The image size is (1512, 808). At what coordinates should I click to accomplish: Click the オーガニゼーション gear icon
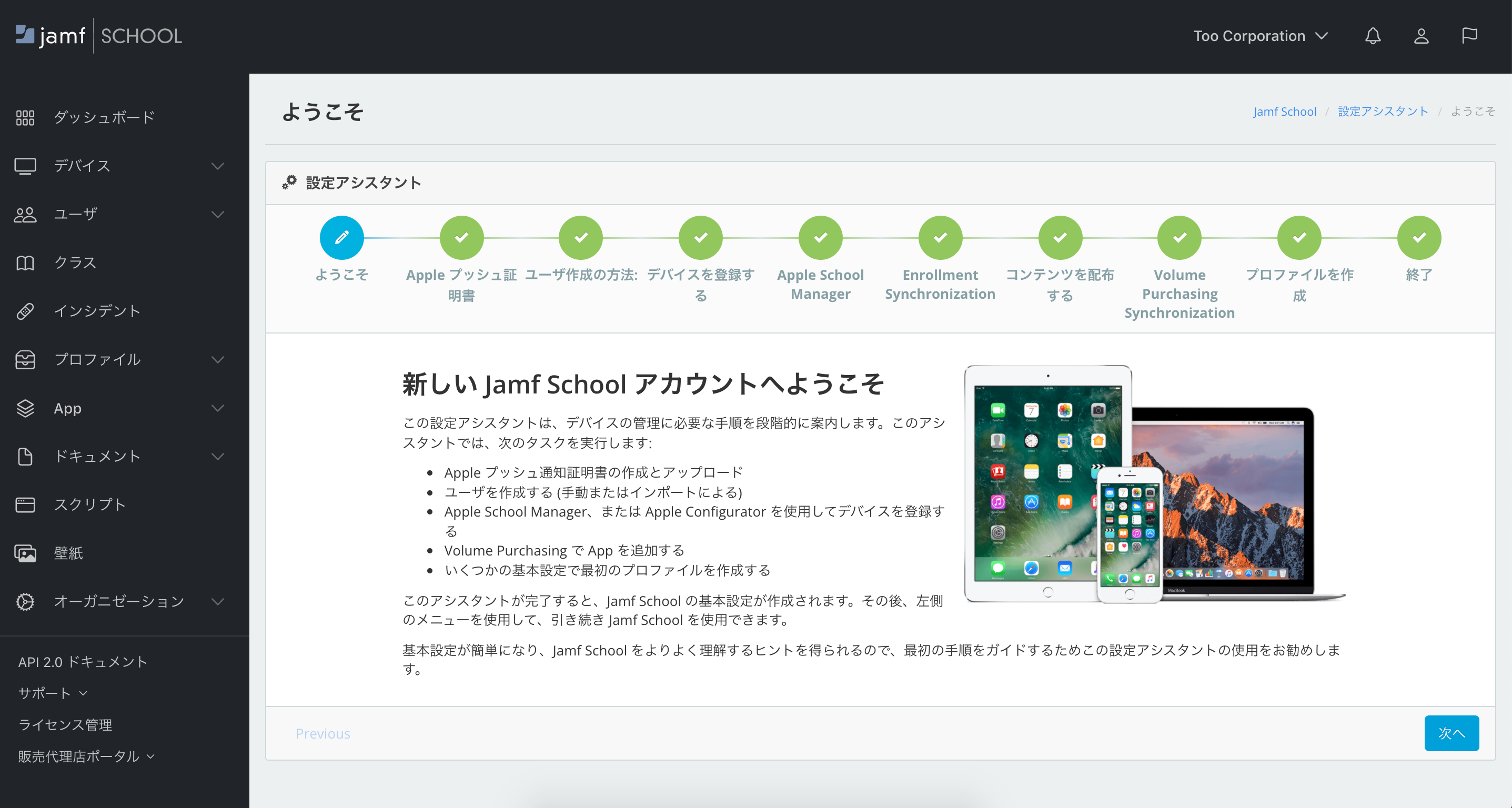tap(25, 601)
